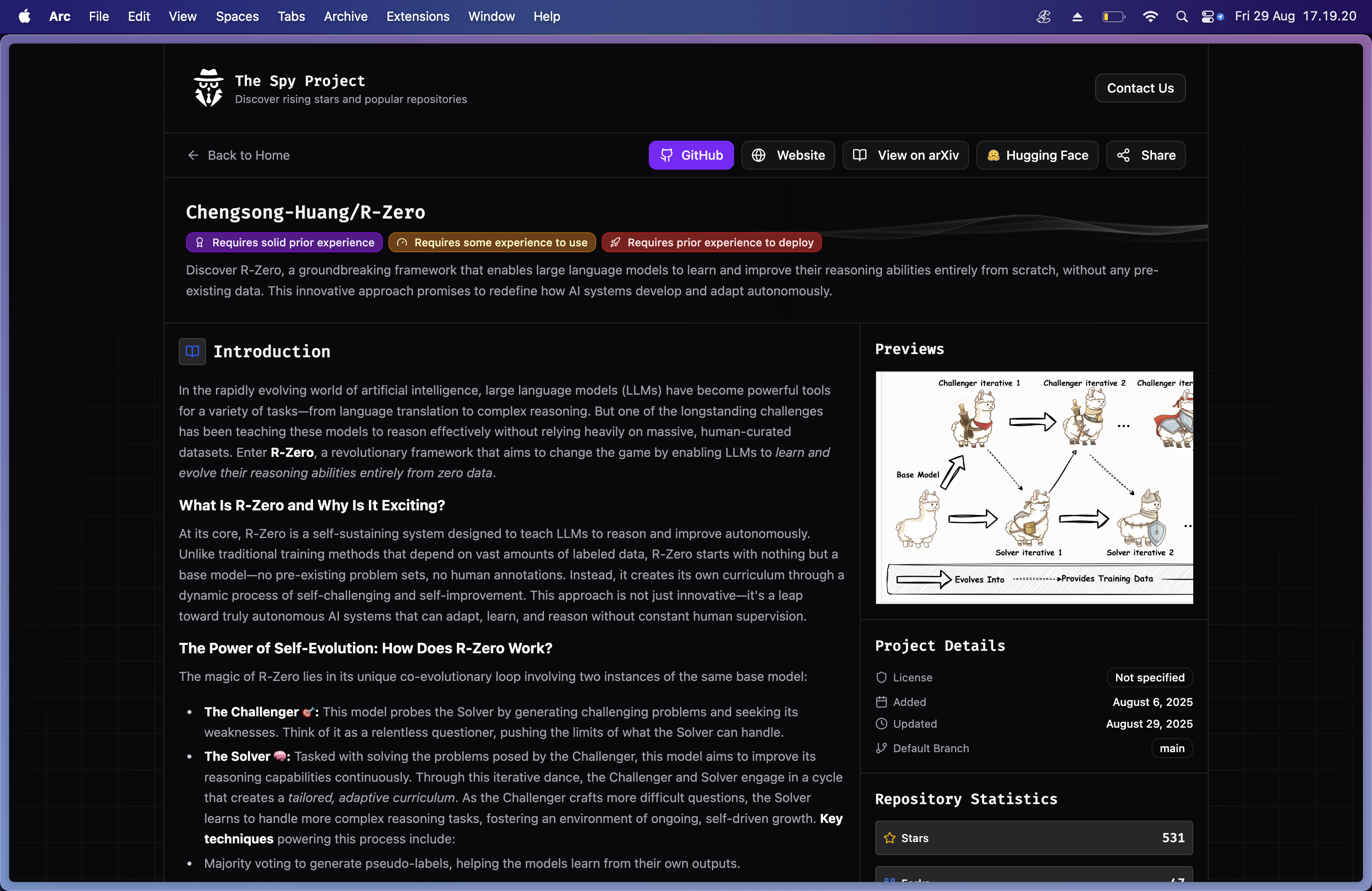Click The Spy Project logo icon
The height and width of the screenshot is (891, 1372).
(x=209, y=88)
